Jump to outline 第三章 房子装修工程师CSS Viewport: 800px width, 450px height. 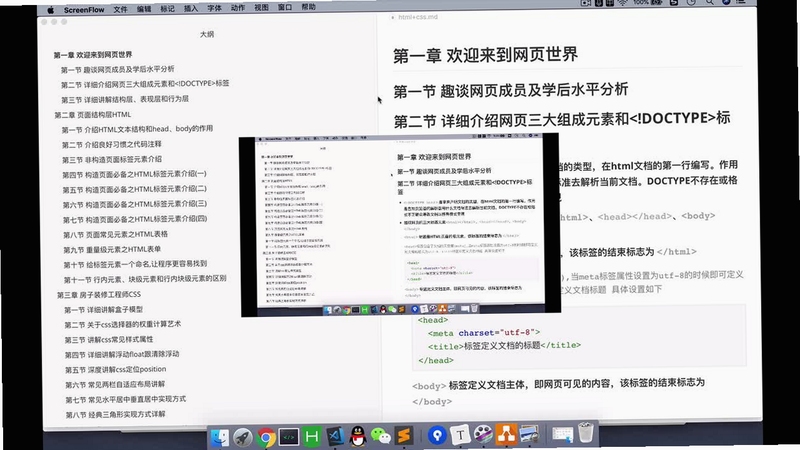pos(99,295)
